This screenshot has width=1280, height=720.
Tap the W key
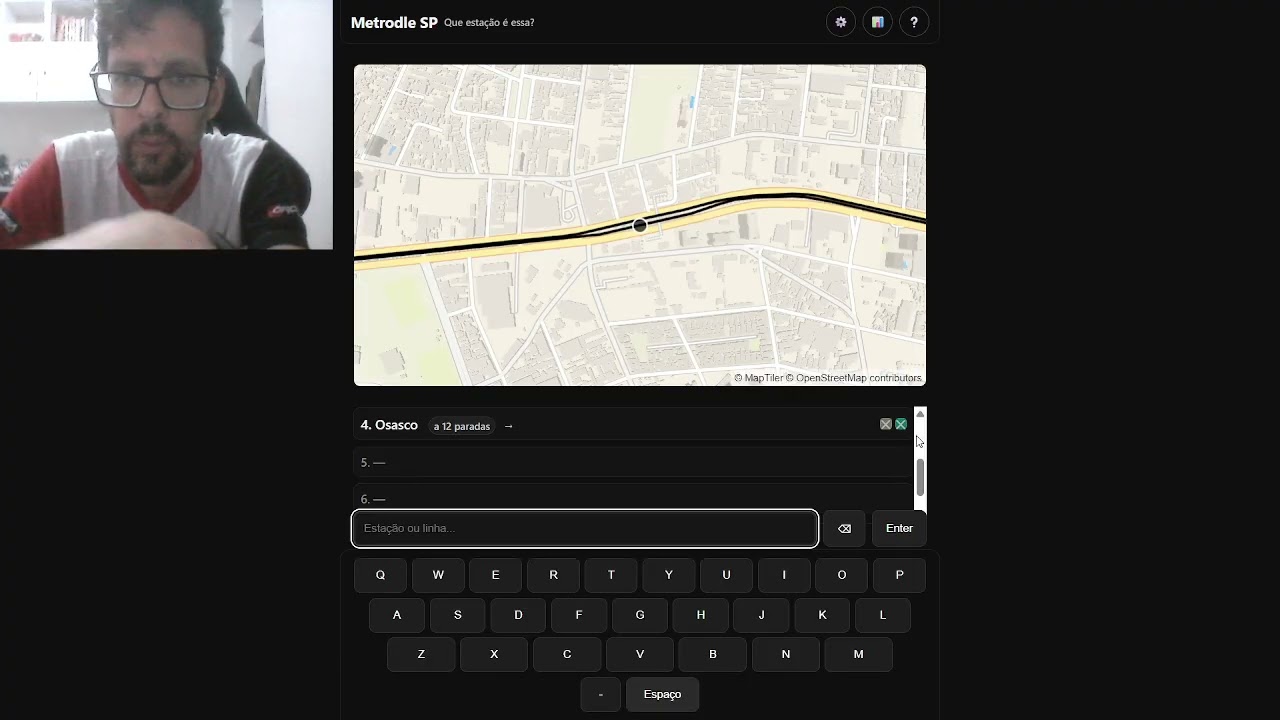click(x=438, y=575)
